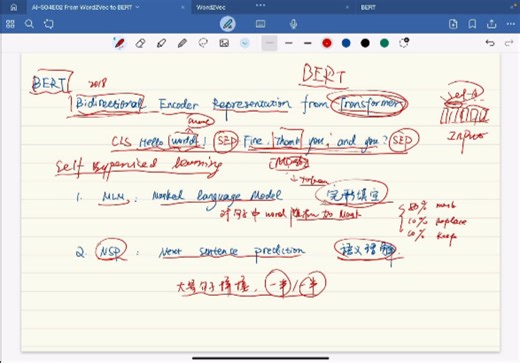
Task: Open the more options ellipsis menu
Action: click(511, 24)
